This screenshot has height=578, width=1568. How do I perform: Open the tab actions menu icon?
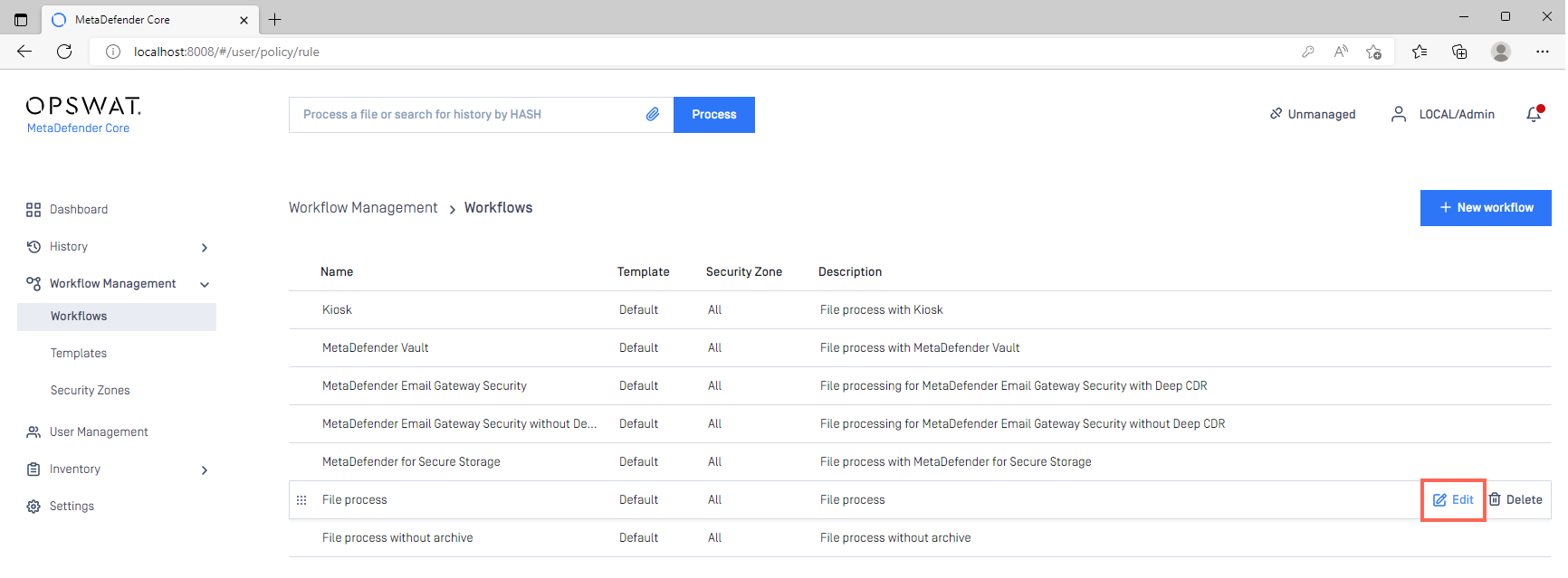click(x=21, y=19)
